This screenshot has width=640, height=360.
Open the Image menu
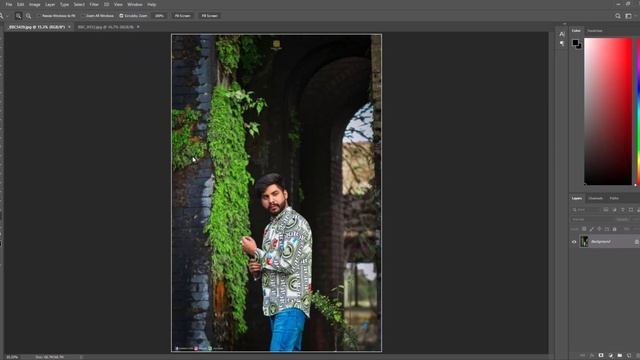[x=35, y=4]
